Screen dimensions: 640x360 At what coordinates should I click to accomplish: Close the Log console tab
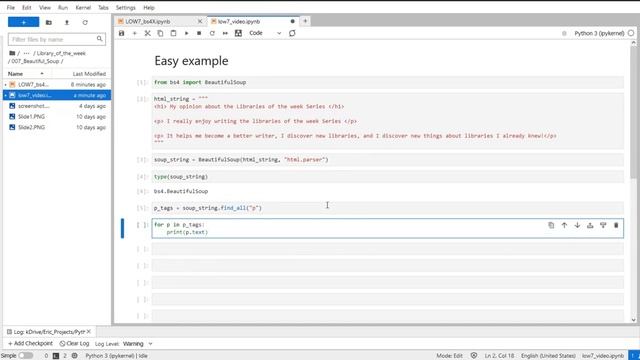click(89, 331)
